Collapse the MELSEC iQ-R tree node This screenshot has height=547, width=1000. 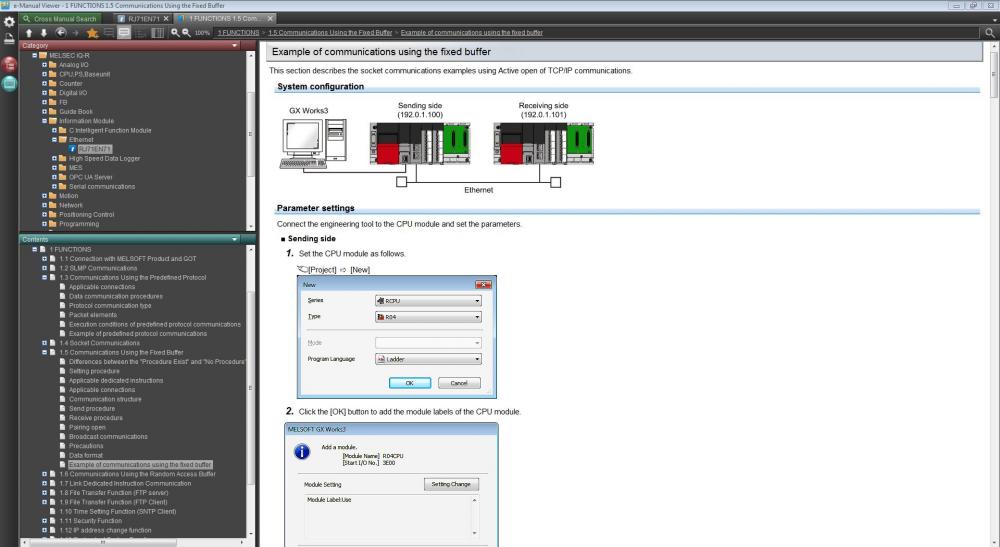coord(34,55)
